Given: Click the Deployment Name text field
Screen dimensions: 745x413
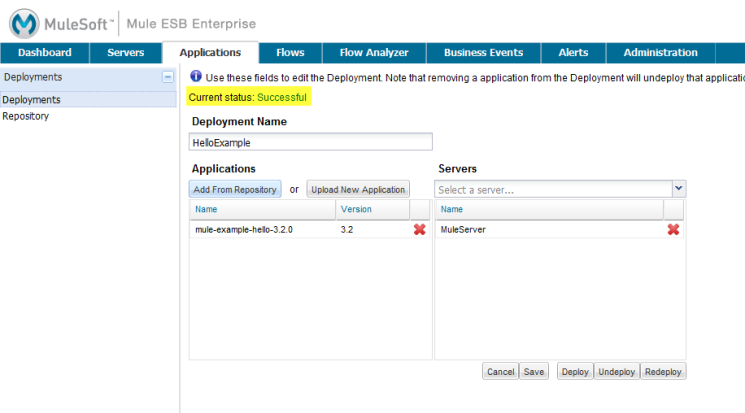Looking at the screenshot, I should [311, 142].
